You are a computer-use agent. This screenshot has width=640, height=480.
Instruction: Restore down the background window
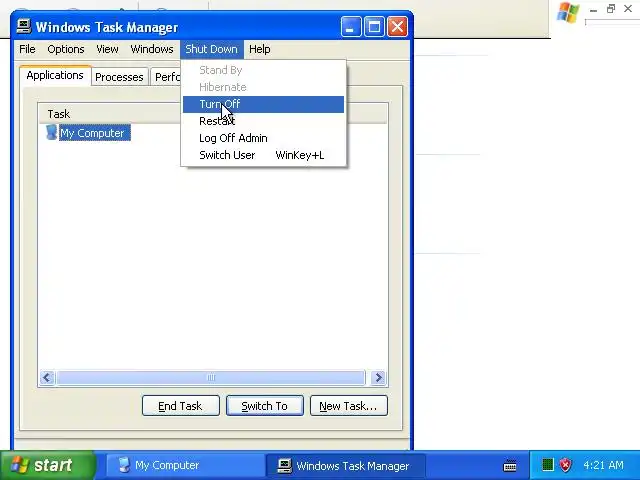(611, 9)
